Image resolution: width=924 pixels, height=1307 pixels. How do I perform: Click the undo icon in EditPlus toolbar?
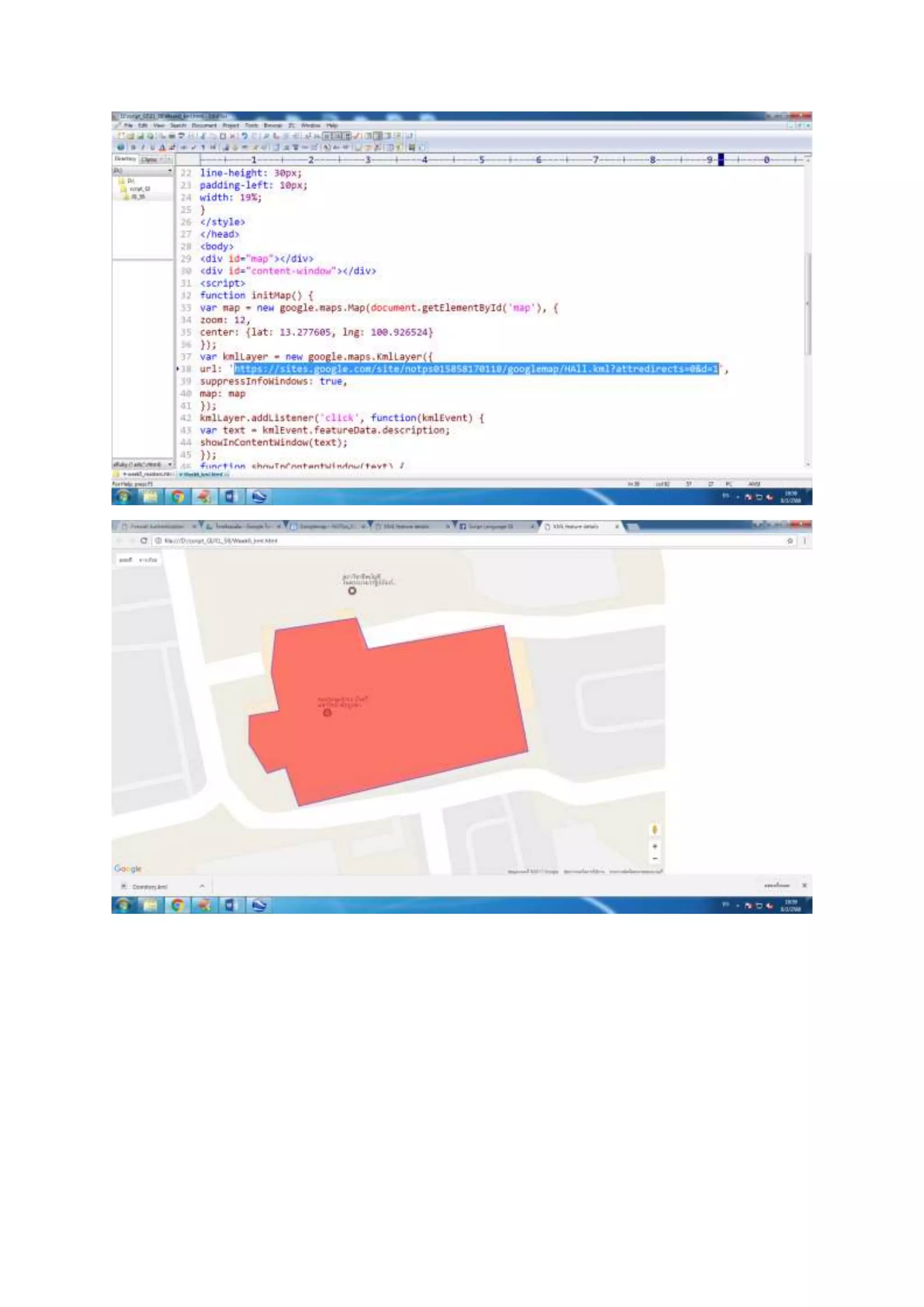coord(244,136)
